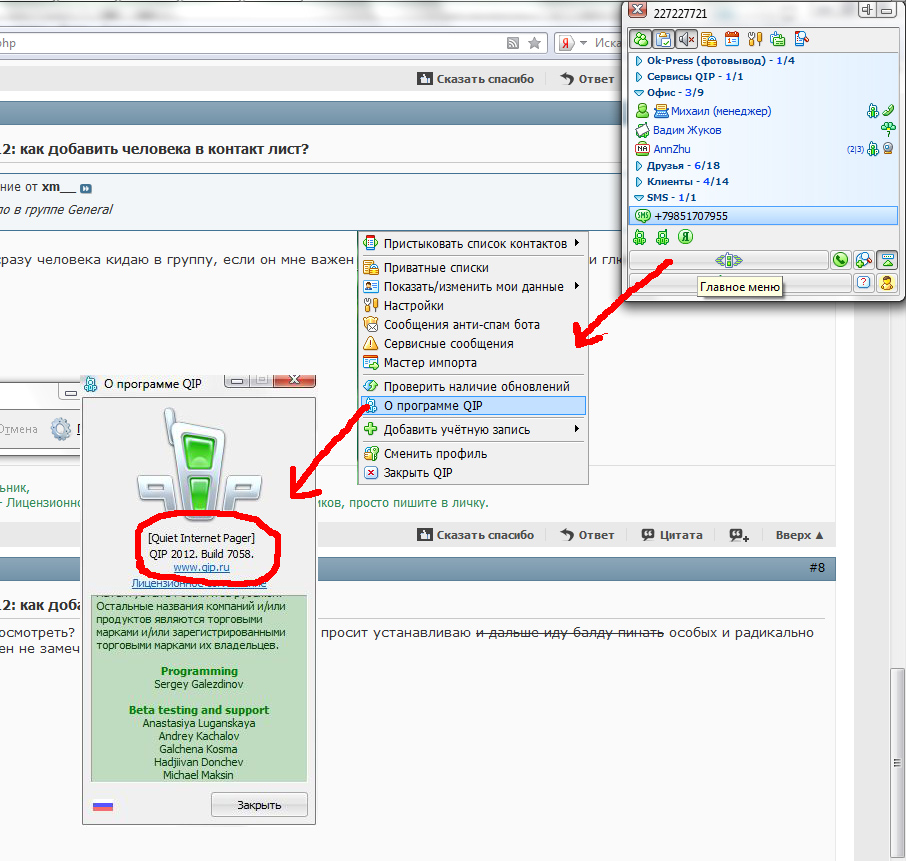Click the first QIP account status icon

(640, 237)
